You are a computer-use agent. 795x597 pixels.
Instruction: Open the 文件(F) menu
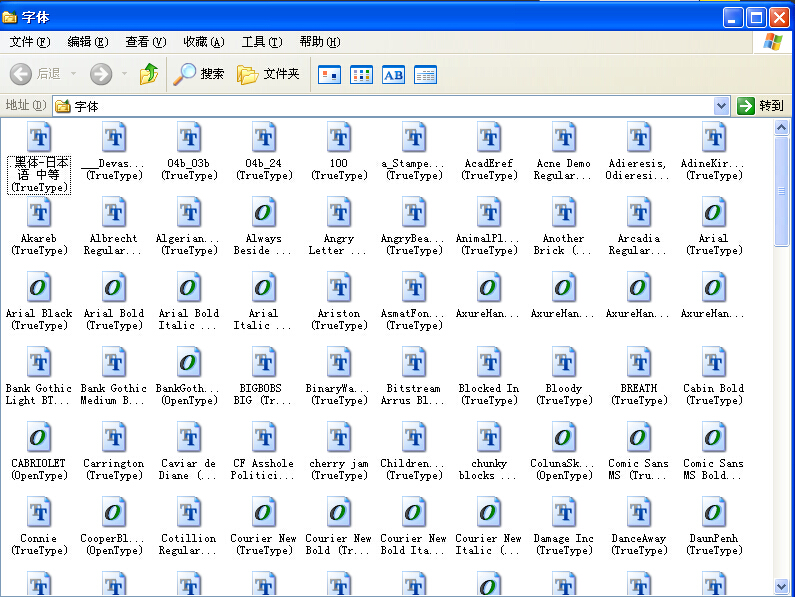(29, 42)
